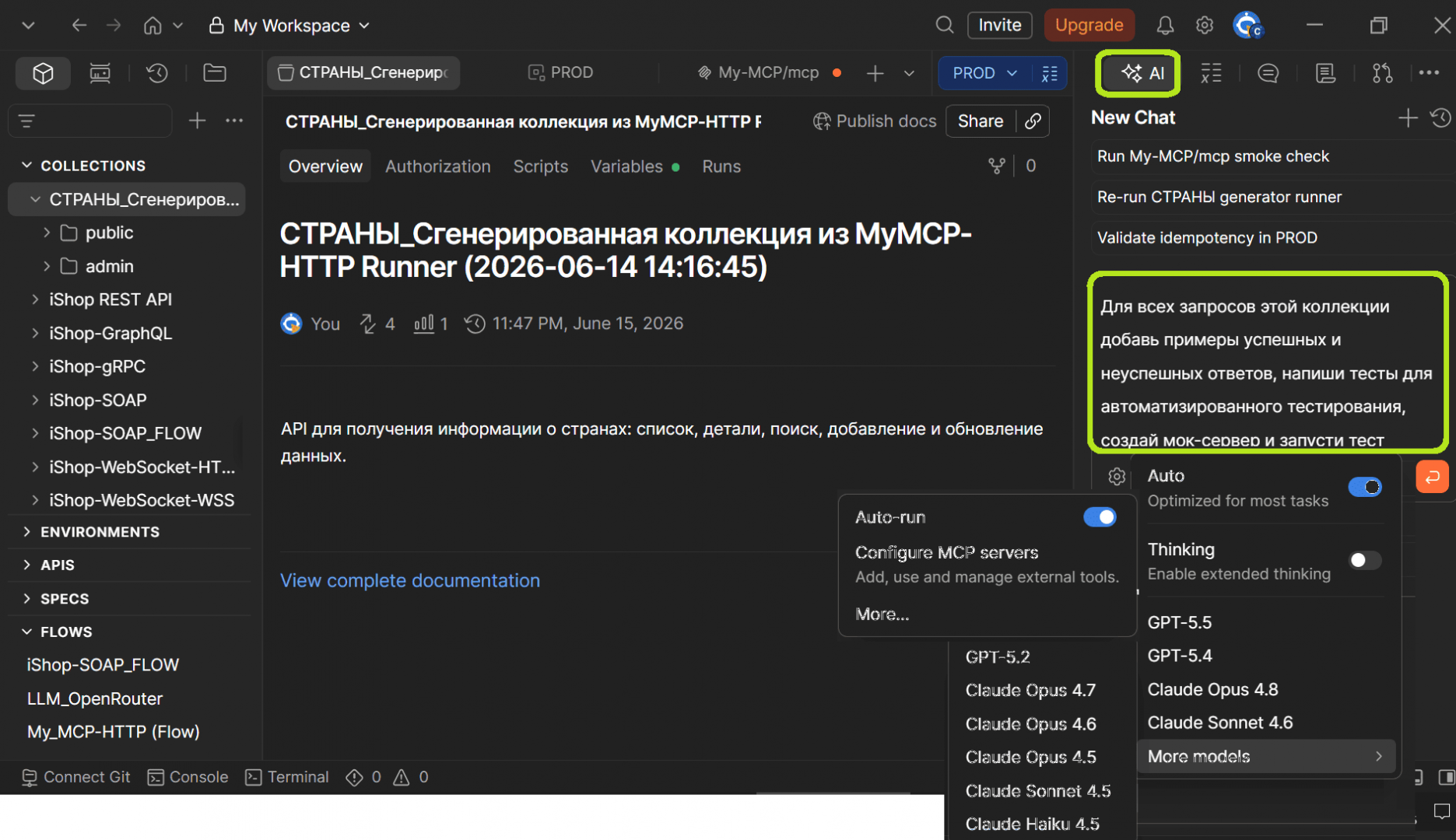This screenshot has width=1456, height=840.
Task: Open the sidebar three-dots options
Action: 234,121
